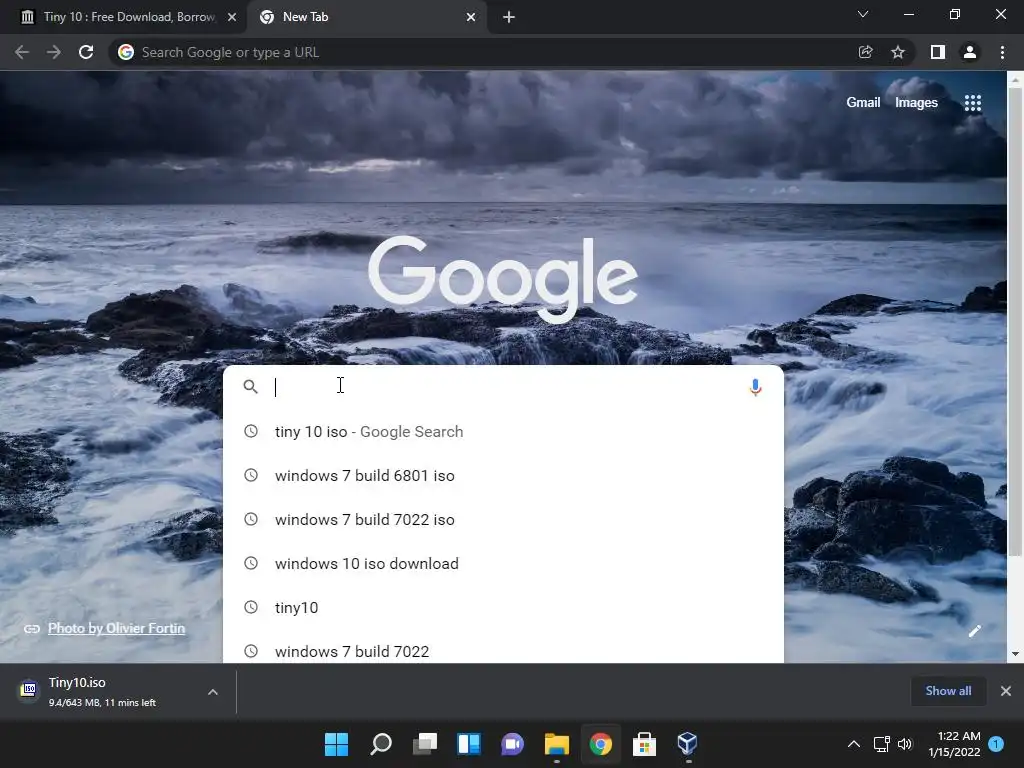1024x768 pixels.
Task: Reload the page with the refresh icon
Action: point(86,52)
